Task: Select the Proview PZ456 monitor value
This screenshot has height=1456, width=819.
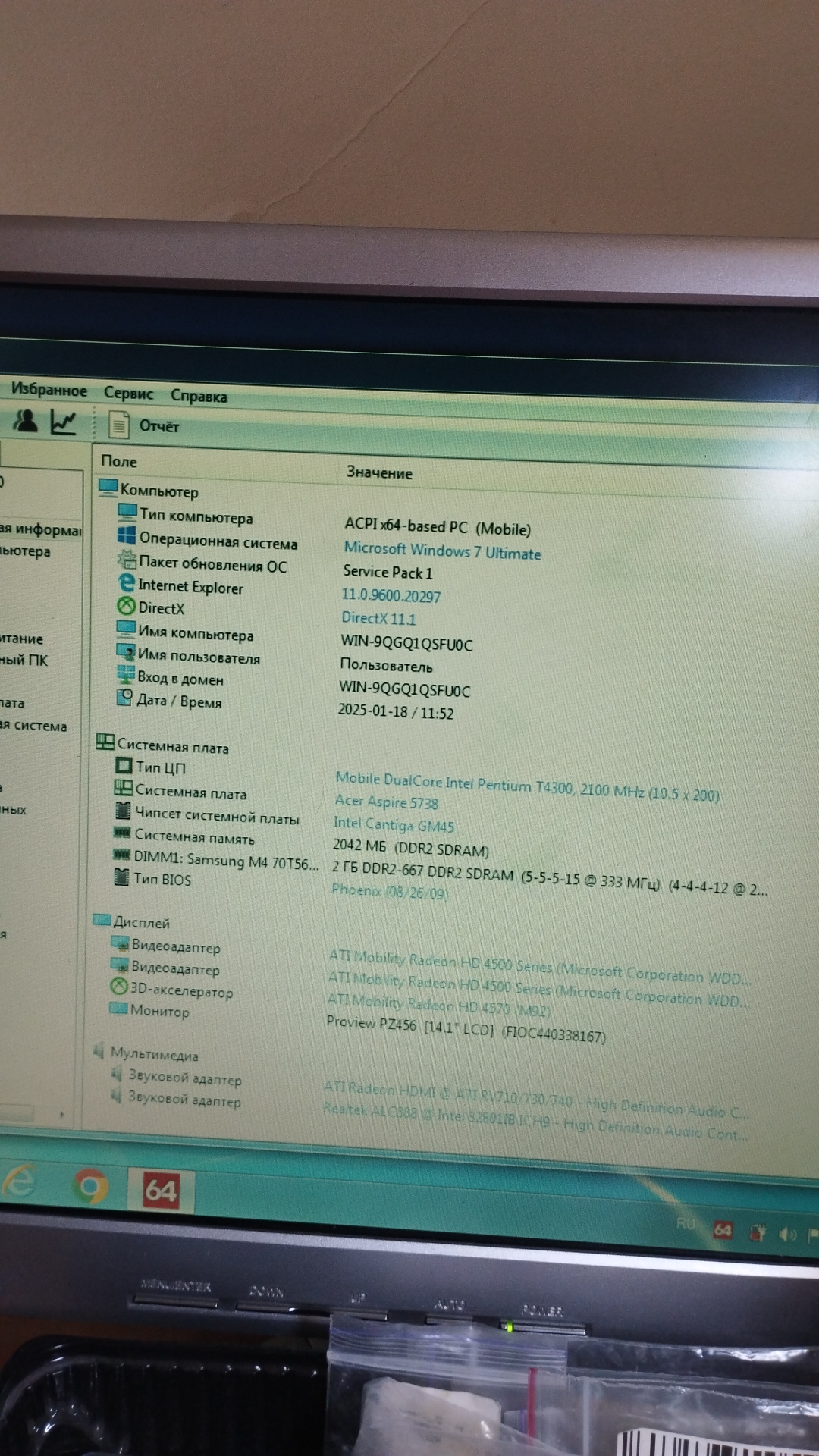Action: point(466,1030)
